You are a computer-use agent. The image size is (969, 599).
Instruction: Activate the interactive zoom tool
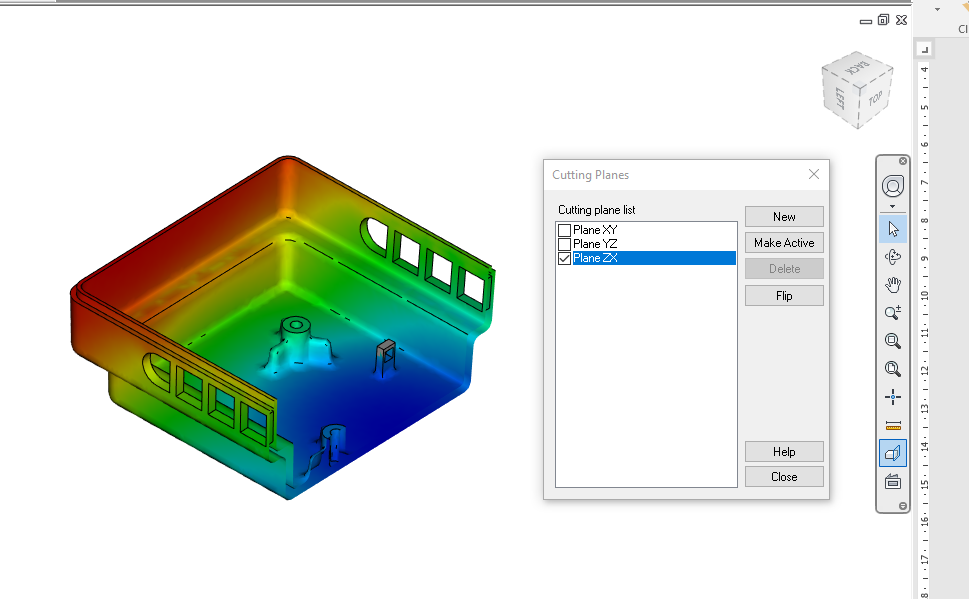(893, 312)
